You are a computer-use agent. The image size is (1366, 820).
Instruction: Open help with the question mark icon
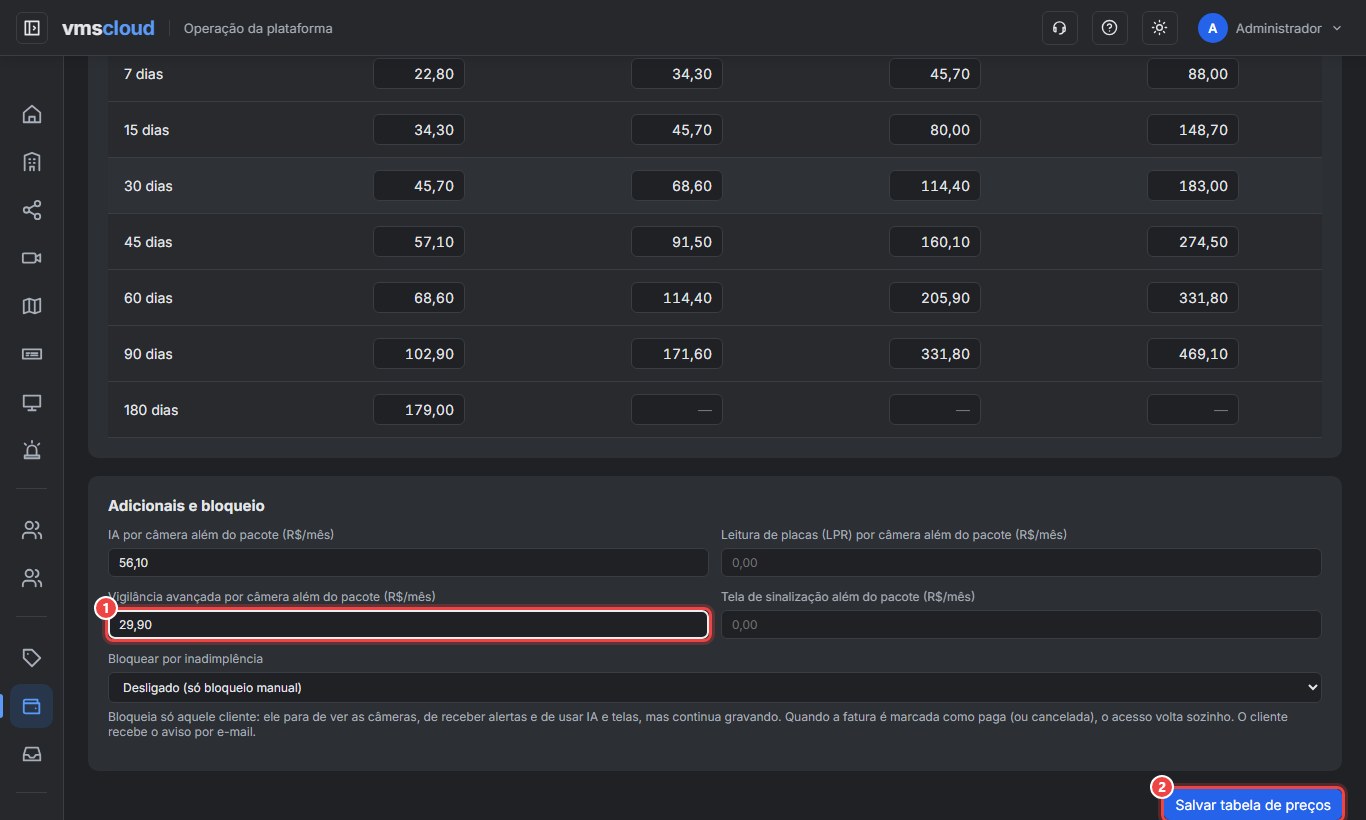(1109, 28)
